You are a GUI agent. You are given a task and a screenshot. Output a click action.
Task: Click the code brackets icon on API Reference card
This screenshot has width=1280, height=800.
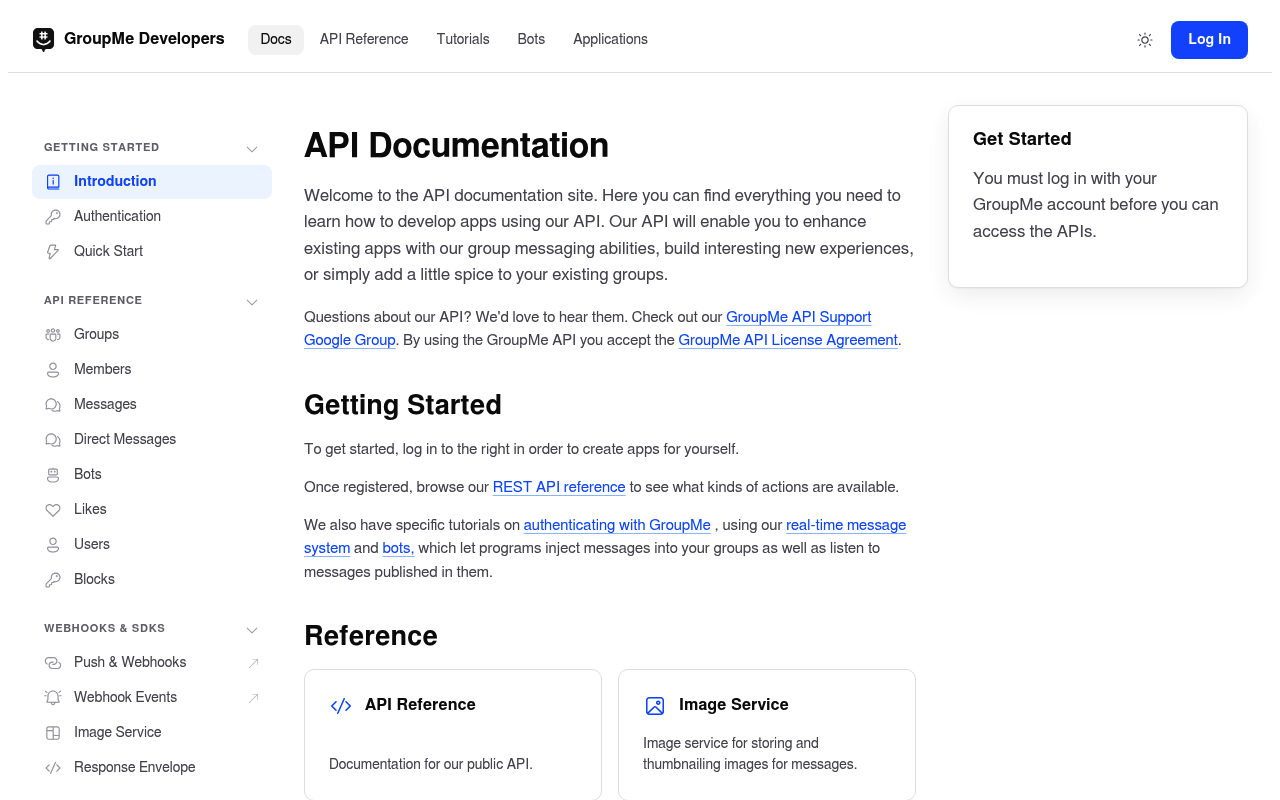point(341,706)
